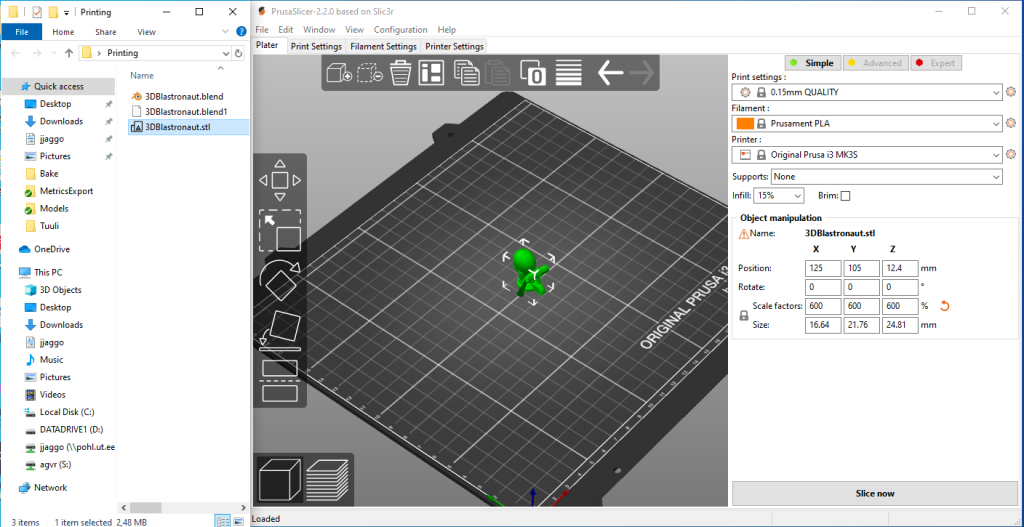Viewport: 1024px width, 527px height.
Task: Open the Edit menu
Action: click(x=285, y=29)
